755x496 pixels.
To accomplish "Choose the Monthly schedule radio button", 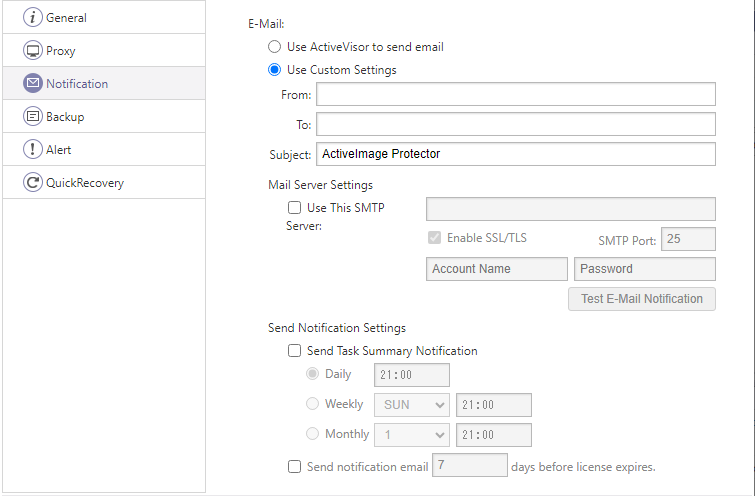I will (312, 434).
